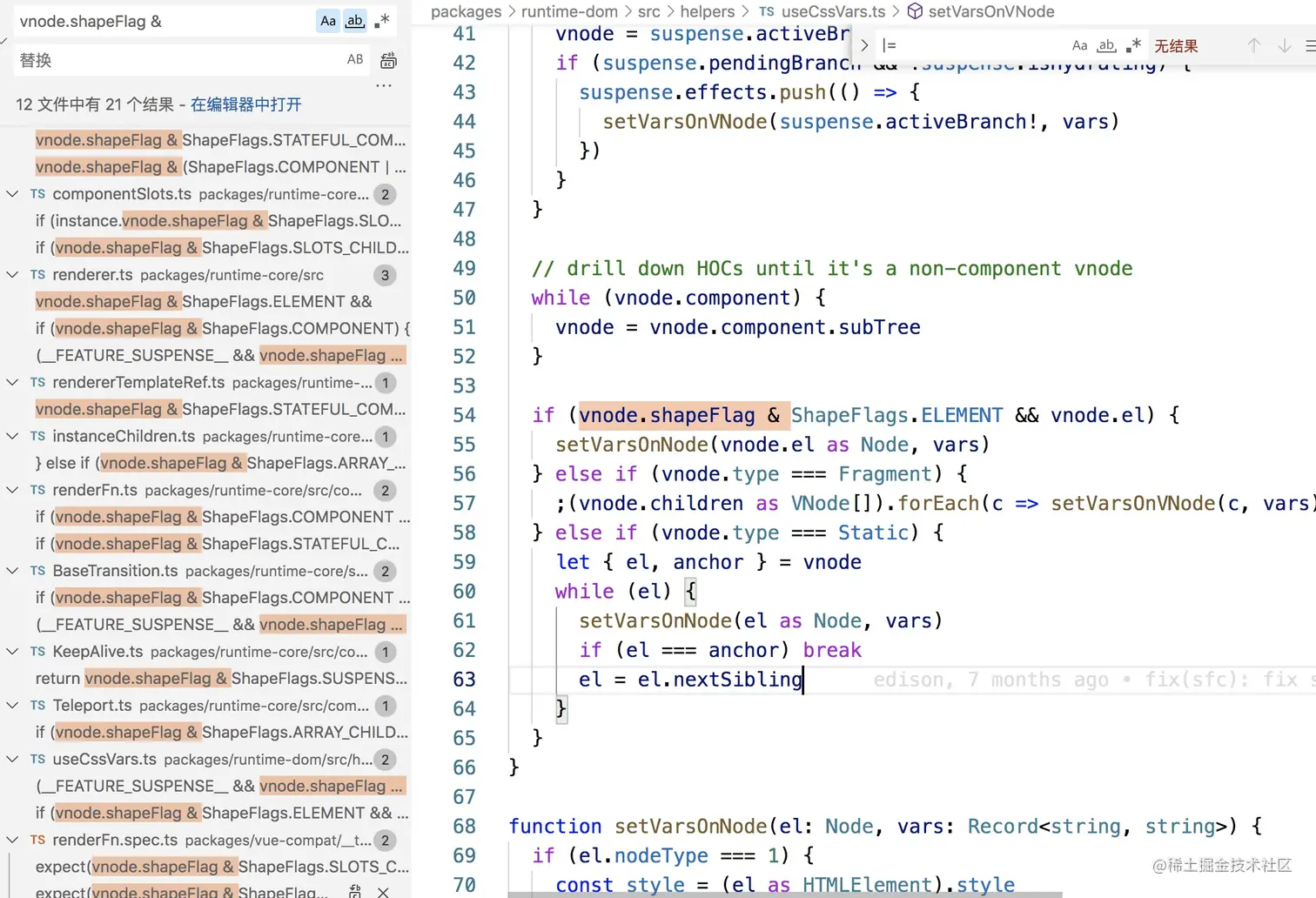Replace the last expect( result using its icon
Viewport: 1316px width, 898px height.
pyautogui.click(x=355, y=891)
